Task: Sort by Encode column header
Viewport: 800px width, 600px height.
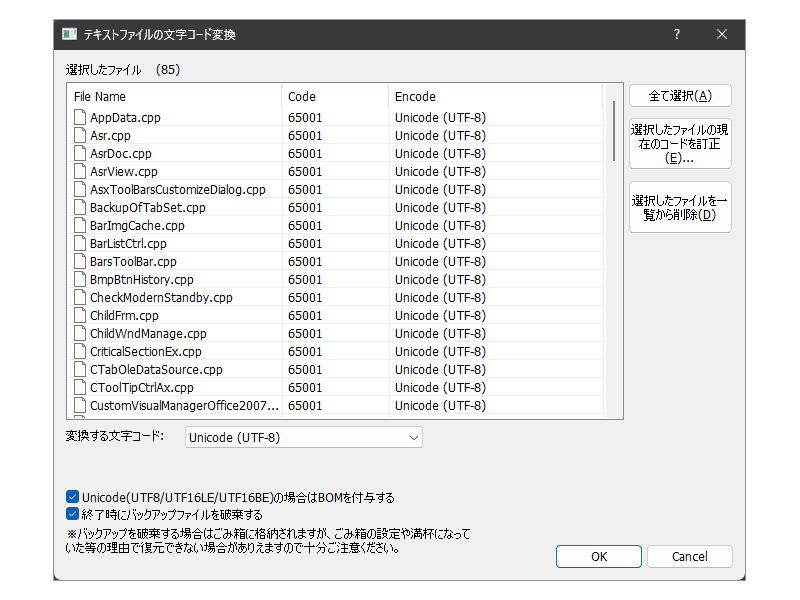Action: pos(495,96)
